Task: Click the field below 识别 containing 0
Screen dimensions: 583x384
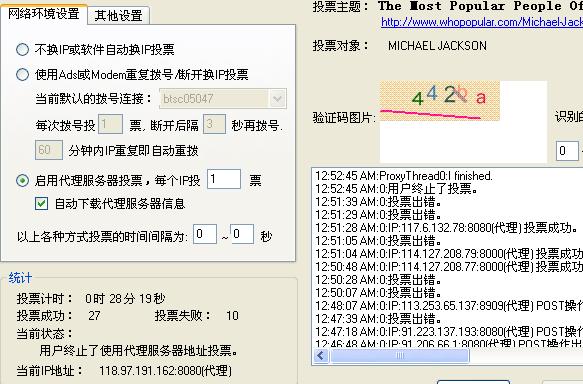Action: click(x=567, y=151)
